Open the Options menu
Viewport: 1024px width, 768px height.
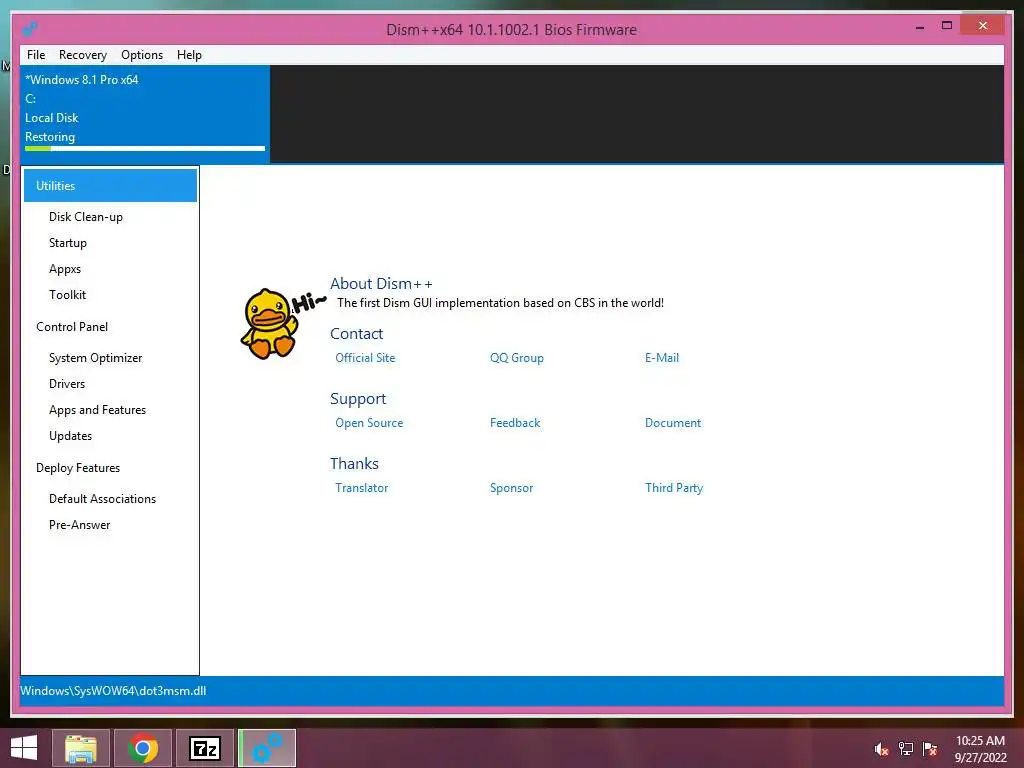[x=142, y=55]
